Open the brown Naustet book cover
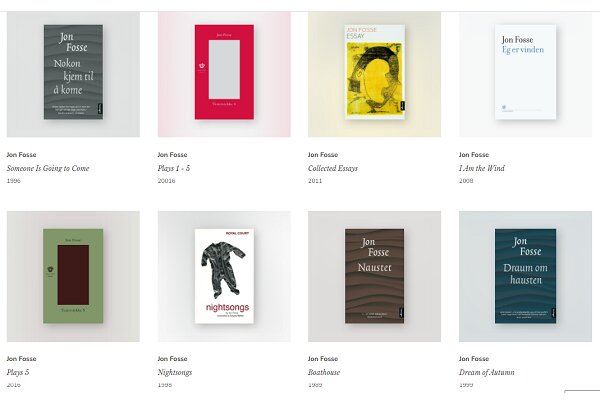600x400 pixels. click(x=374, y=276)
